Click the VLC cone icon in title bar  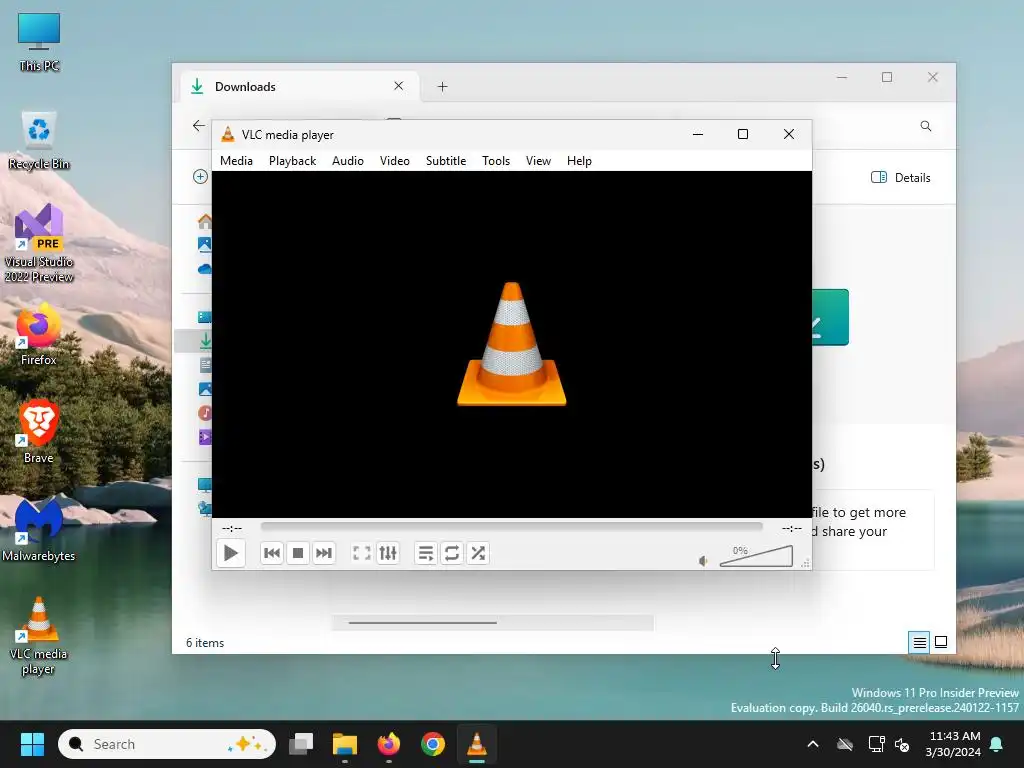[227, 135]
